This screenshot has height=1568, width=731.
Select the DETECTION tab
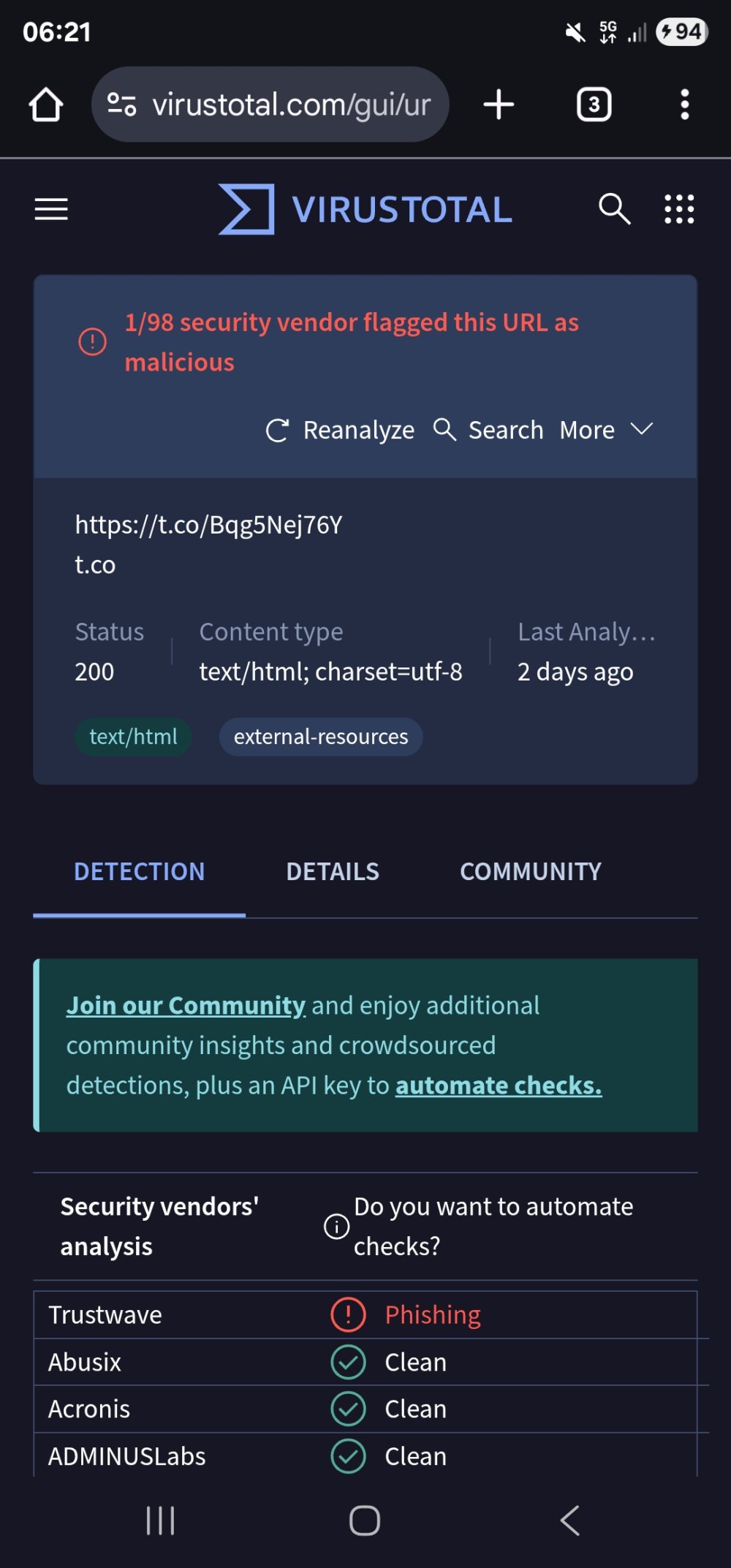tap(139, 871)
